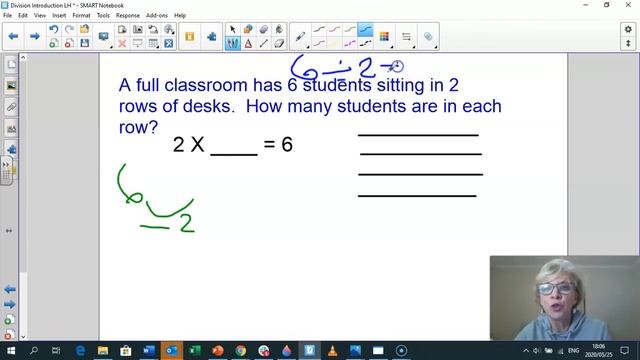Pick the green pen line style
Viewport: 640px width, 360px height.
click(x=350, y=29)
